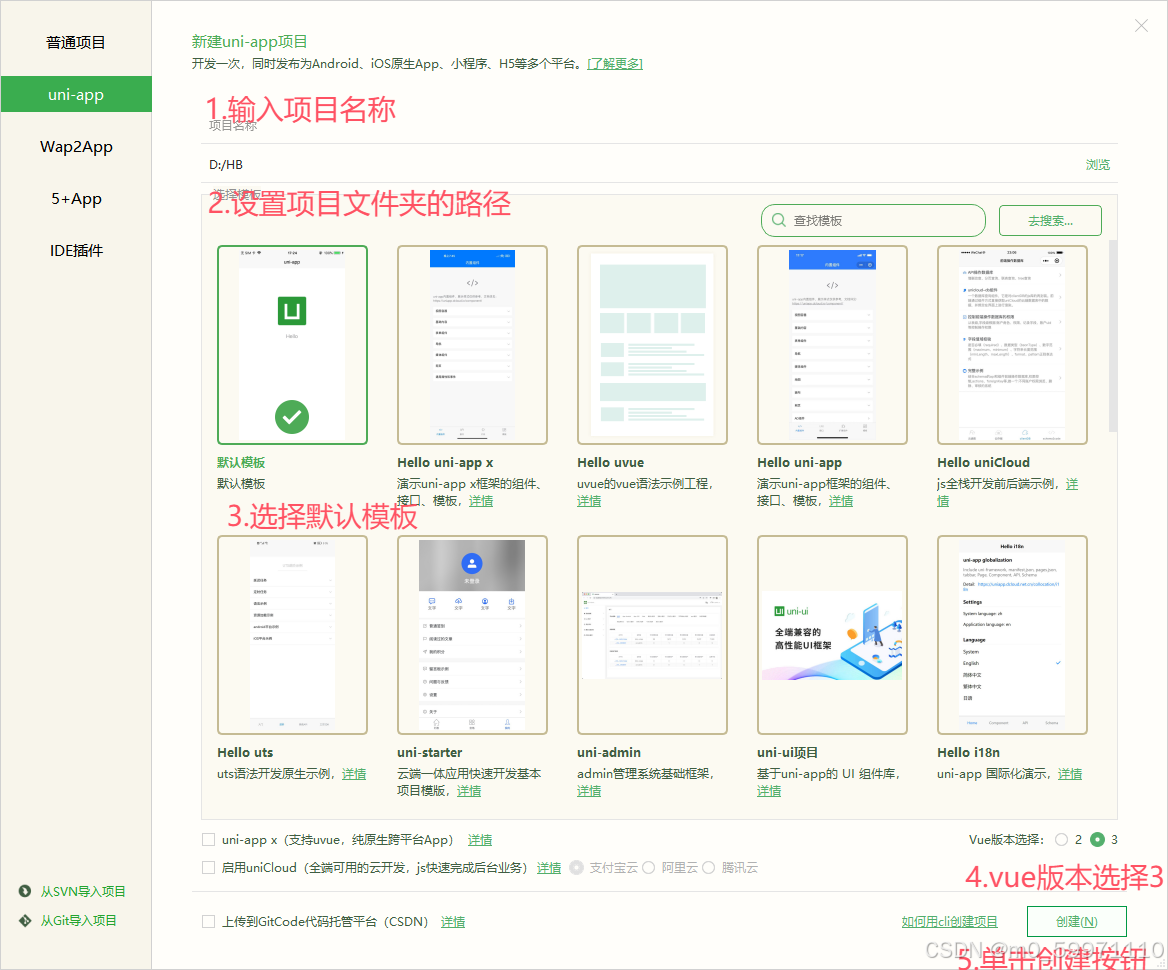
Task: Open 详情 link for Hello uts
Action: coord(354,773)
